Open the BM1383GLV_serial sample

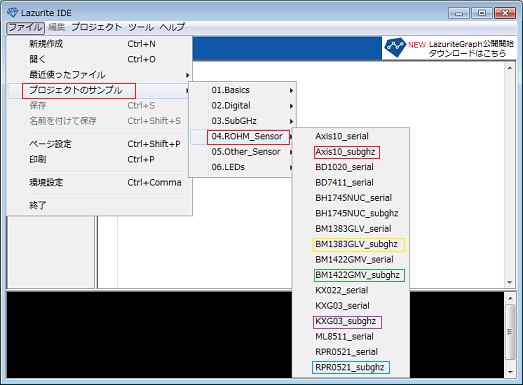coord(351,229)
